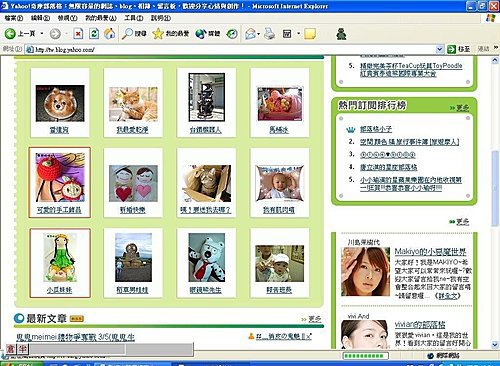
Task: Open the Makiyo的小惡魔世界 blog link
Action: coord(430,252)
